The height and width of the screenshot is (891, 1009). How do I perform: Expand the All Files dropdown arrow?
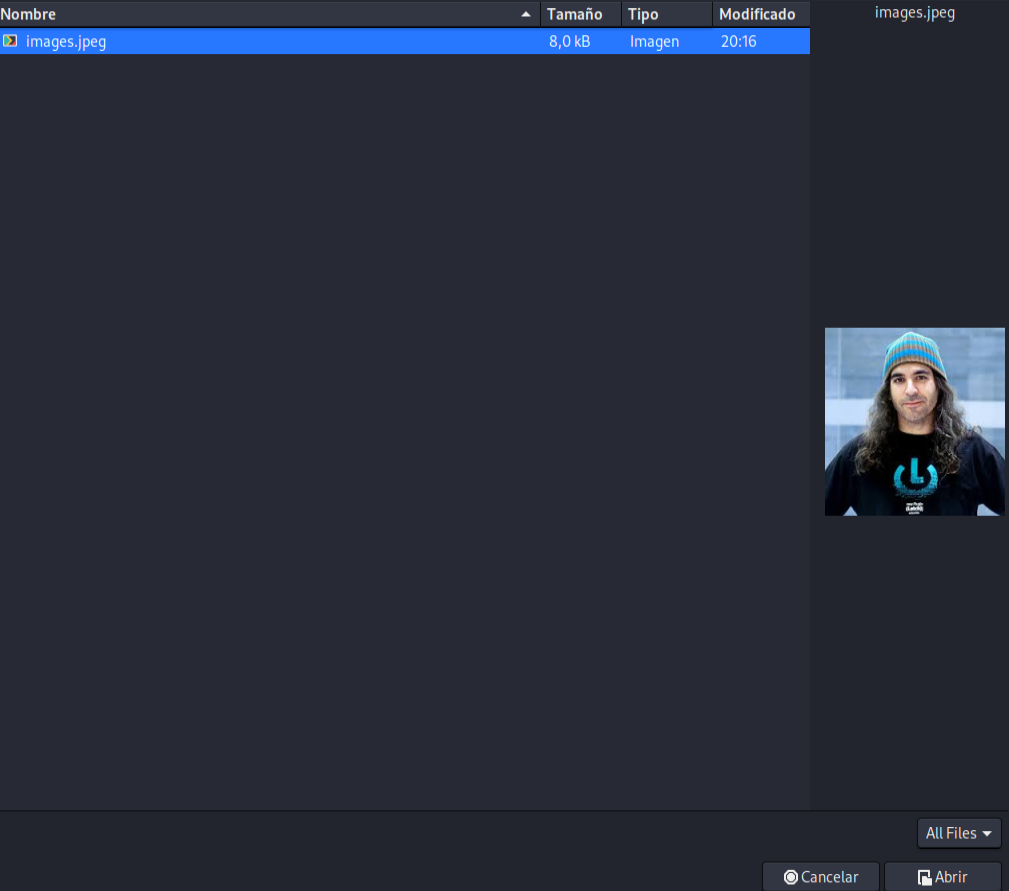[987, 833]
